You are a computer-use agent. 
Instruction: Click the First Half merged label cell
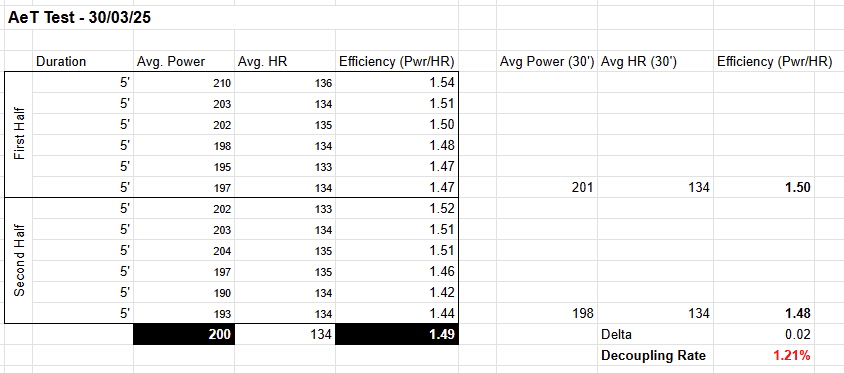tap(19, 135)
